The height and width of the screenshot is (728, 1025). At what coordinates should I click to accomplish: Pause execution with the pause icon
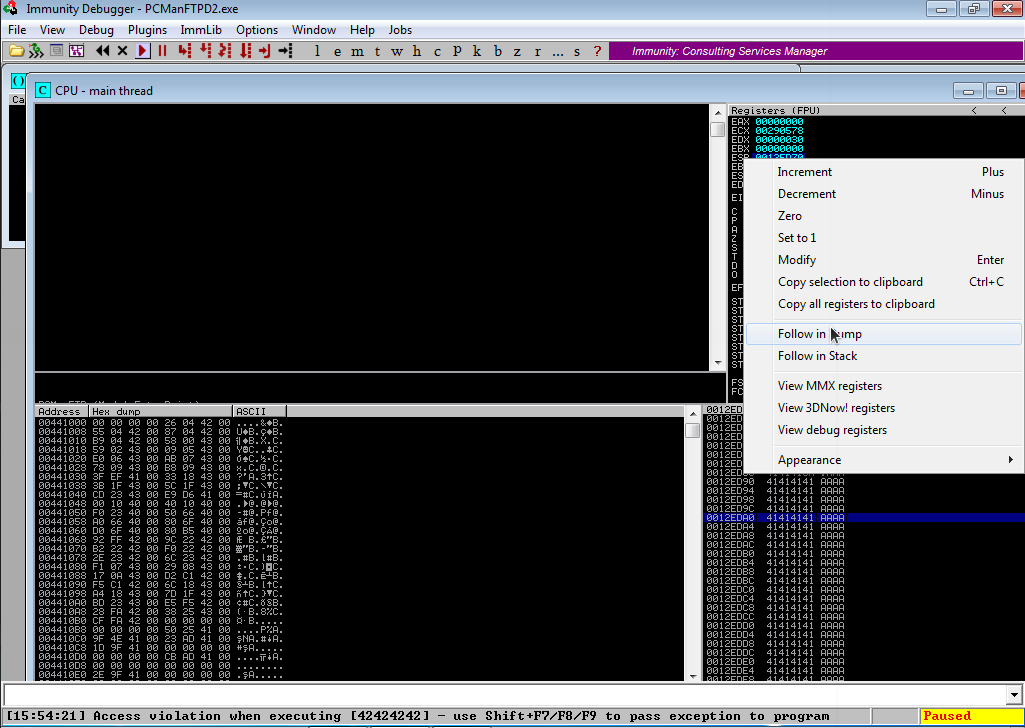[163, 51]
